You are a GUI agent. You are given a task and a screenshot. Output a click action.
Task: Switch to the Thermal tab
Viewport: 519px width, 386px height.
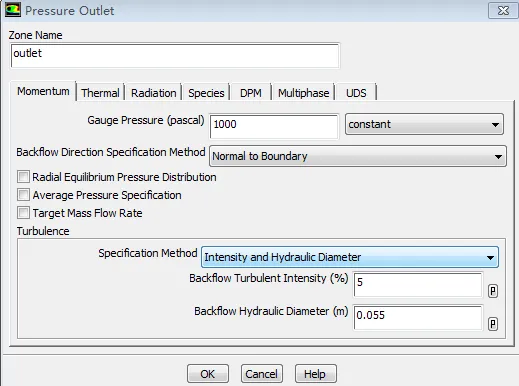(100, 93)
